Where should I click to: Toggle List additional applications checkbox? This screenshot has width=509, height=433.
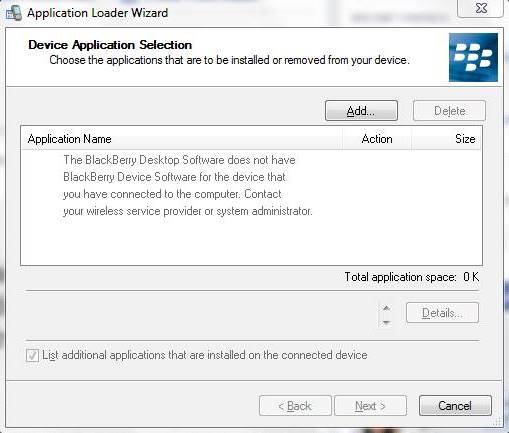[32, 355]
